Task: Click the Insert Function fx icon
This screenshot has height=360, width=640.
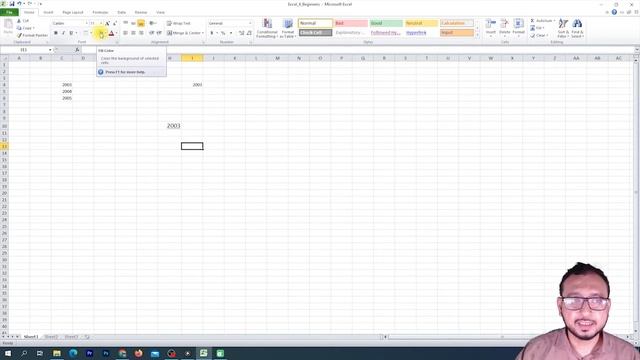Action: tap(77, 50)
